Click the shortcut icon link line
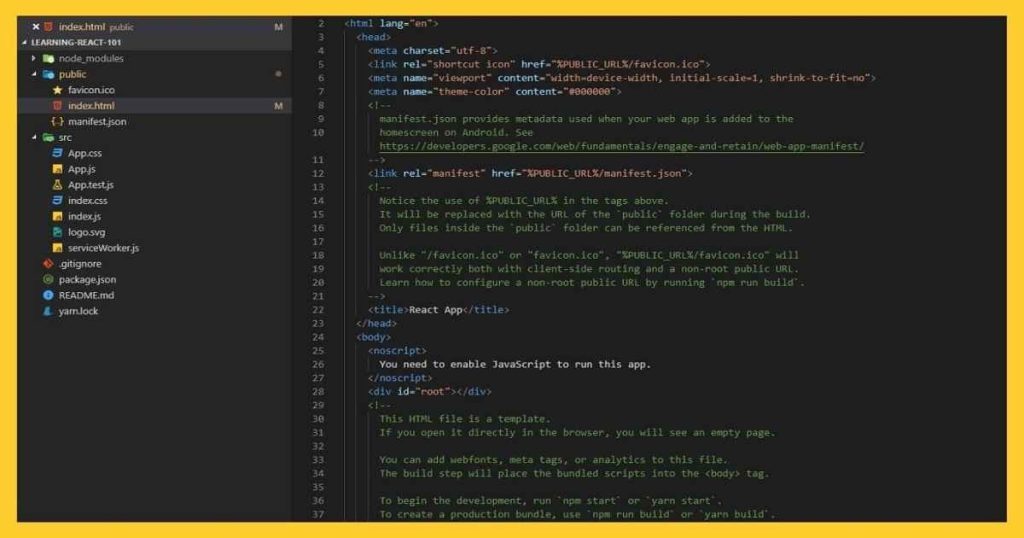 point(539,64)
